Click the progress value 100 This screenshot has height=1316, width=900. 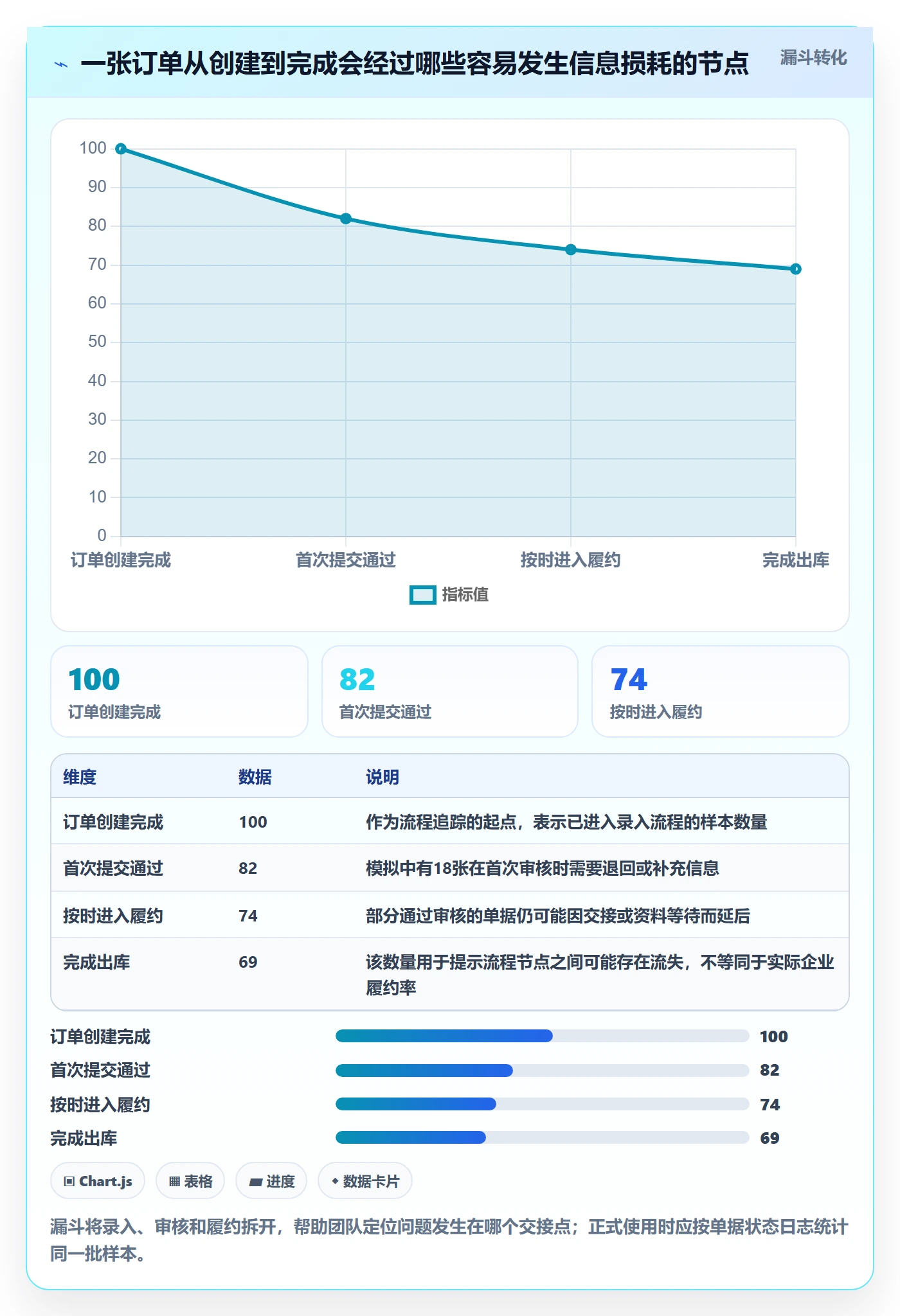(774, 1036)
